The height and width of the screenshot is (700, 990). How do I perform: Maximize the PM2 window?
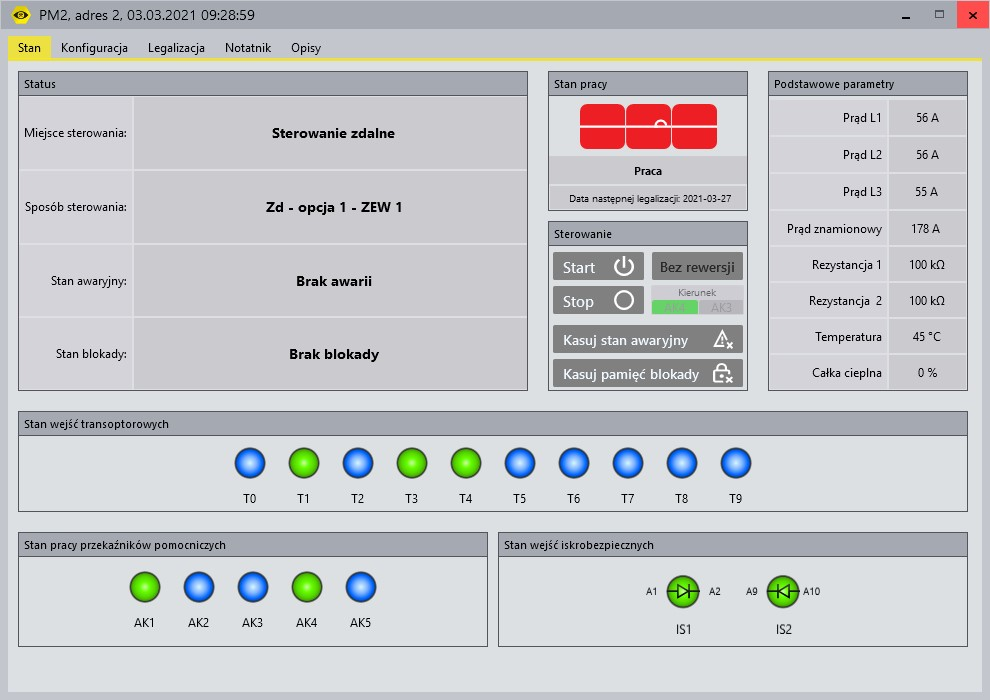coord(939,15)
